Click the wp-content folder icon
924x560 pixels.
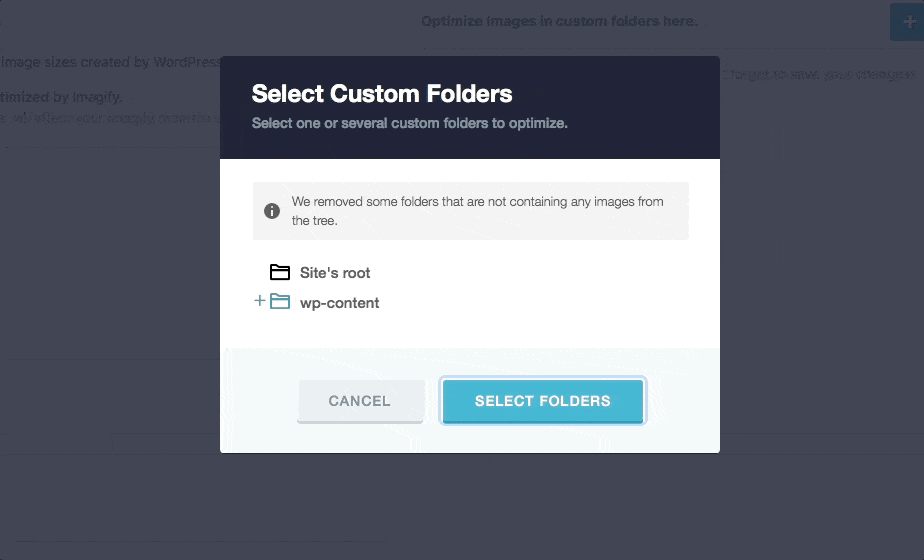point(279,302)
